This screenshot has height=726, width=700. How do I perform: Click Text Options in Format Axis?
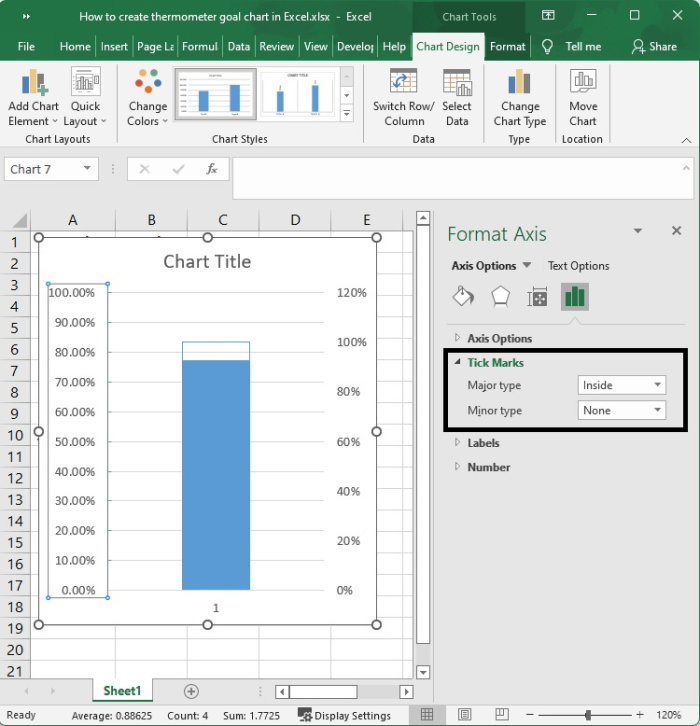point(578,266)
